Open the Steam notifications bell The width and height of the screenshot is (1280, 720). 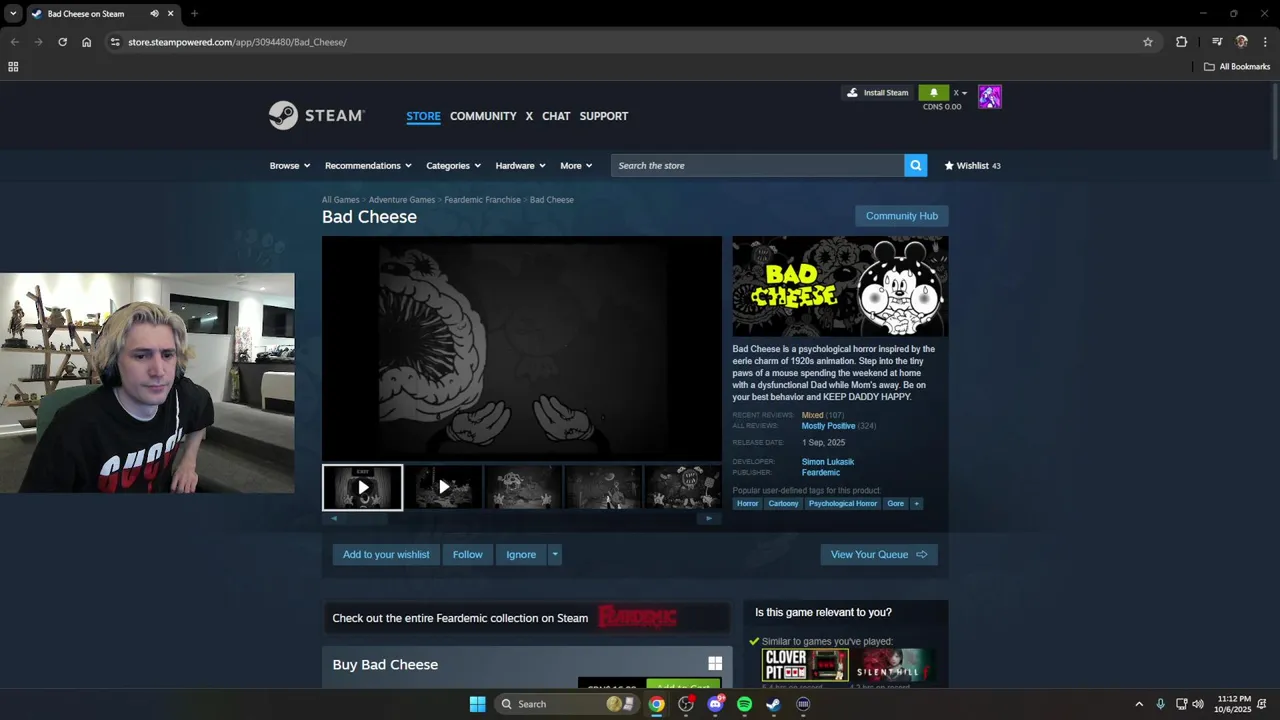point(934,93)
